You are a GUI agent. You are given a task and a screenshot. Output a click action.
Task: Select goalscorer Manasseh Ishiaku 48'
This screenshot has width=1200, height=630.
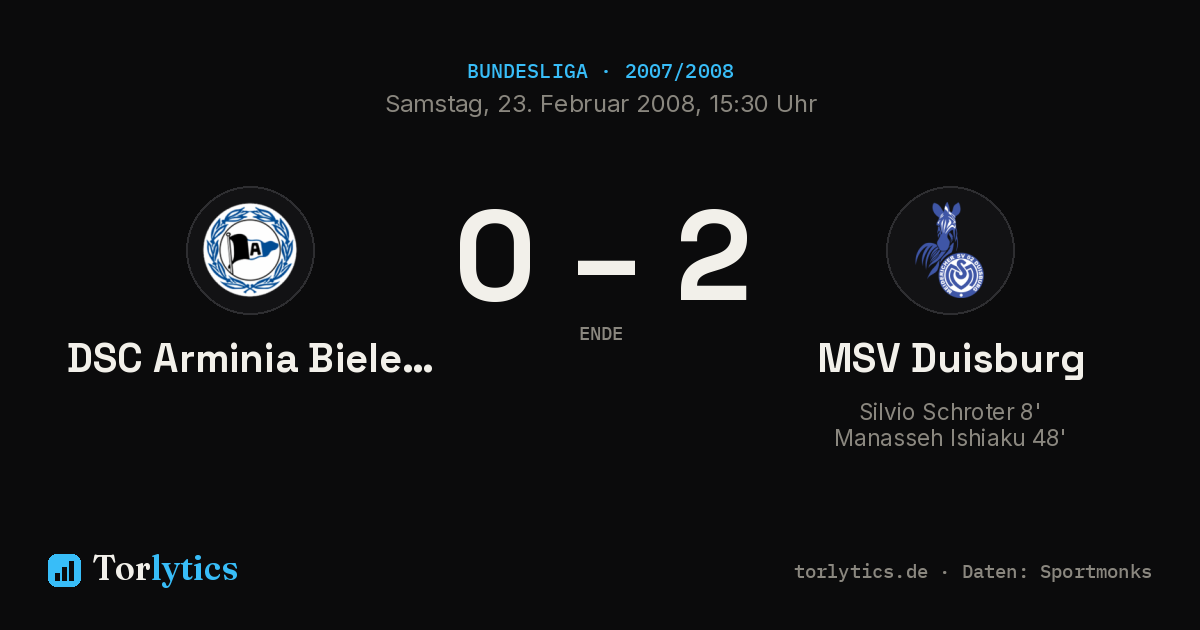point(950,438)
